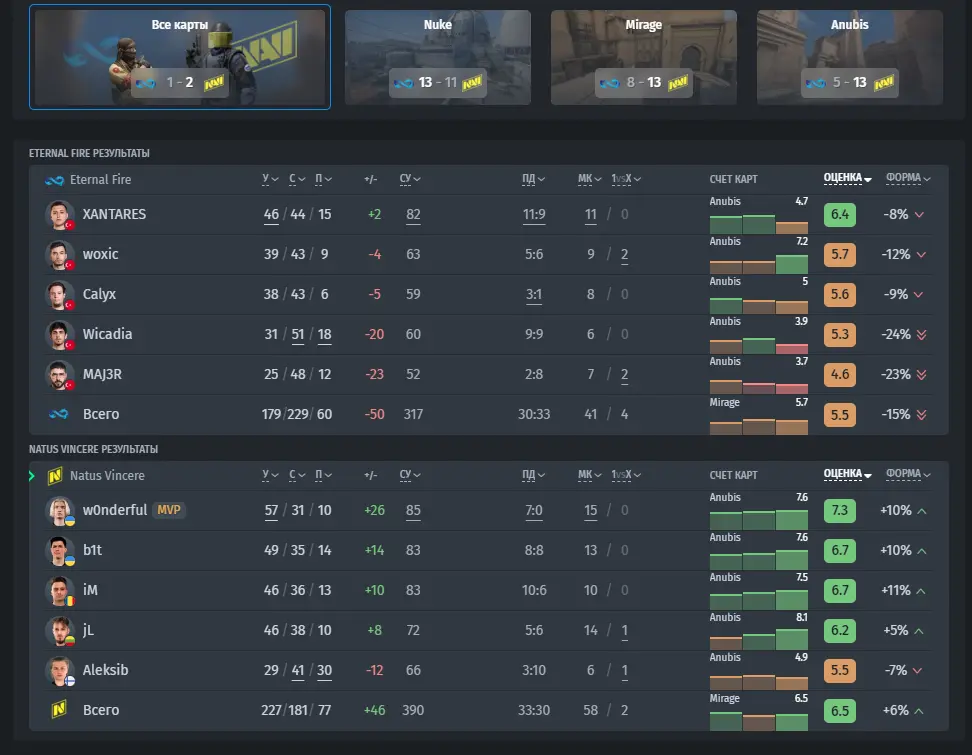This screenshot has height=755, width=972.
Task: Click Eternal Fire logo in Всего row
Action: pyautogui.click(x=58, y=414)
